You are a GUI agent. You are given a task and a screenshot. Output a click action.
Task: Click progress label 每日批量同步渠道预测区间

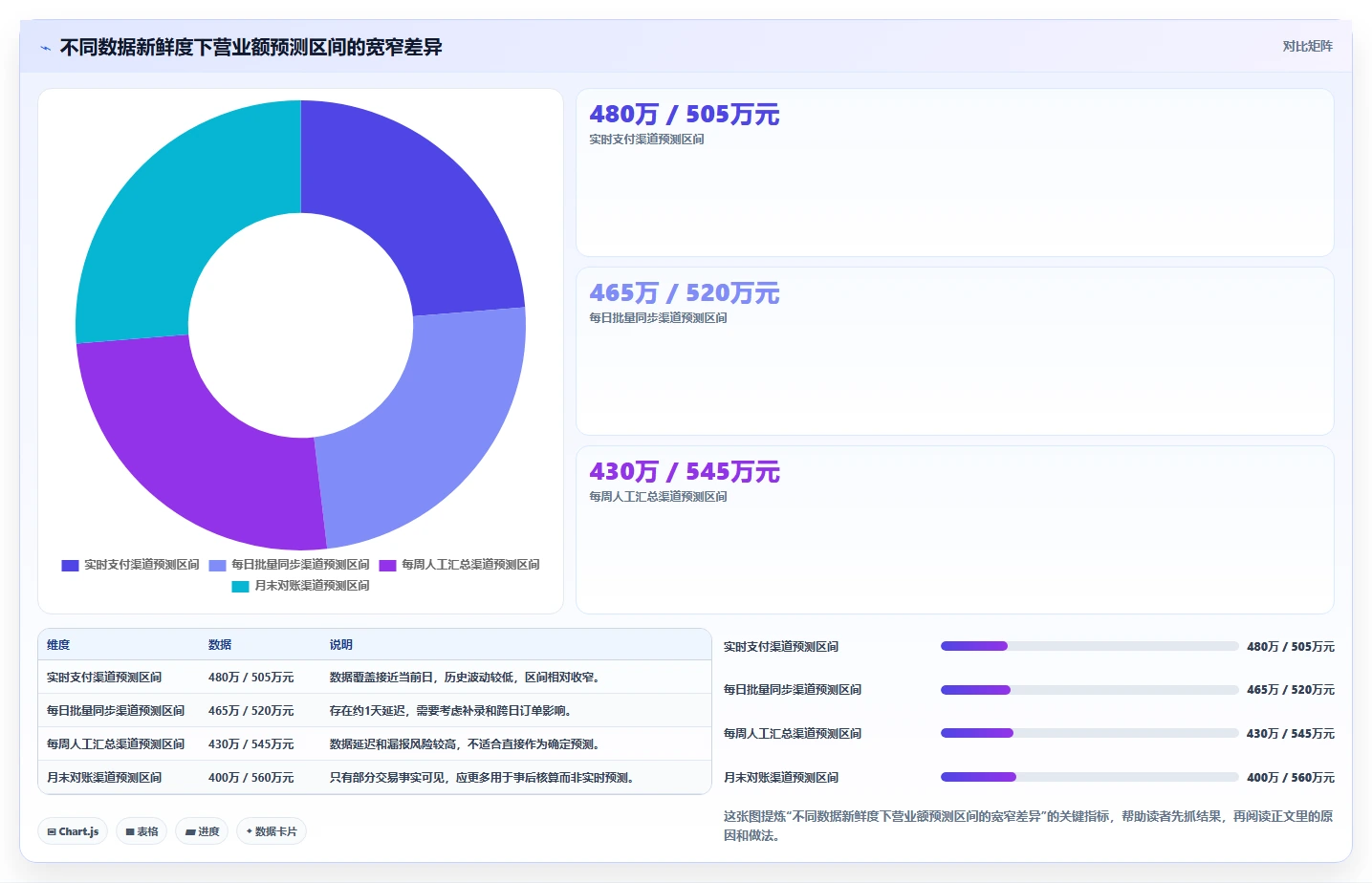pos(793,690)
